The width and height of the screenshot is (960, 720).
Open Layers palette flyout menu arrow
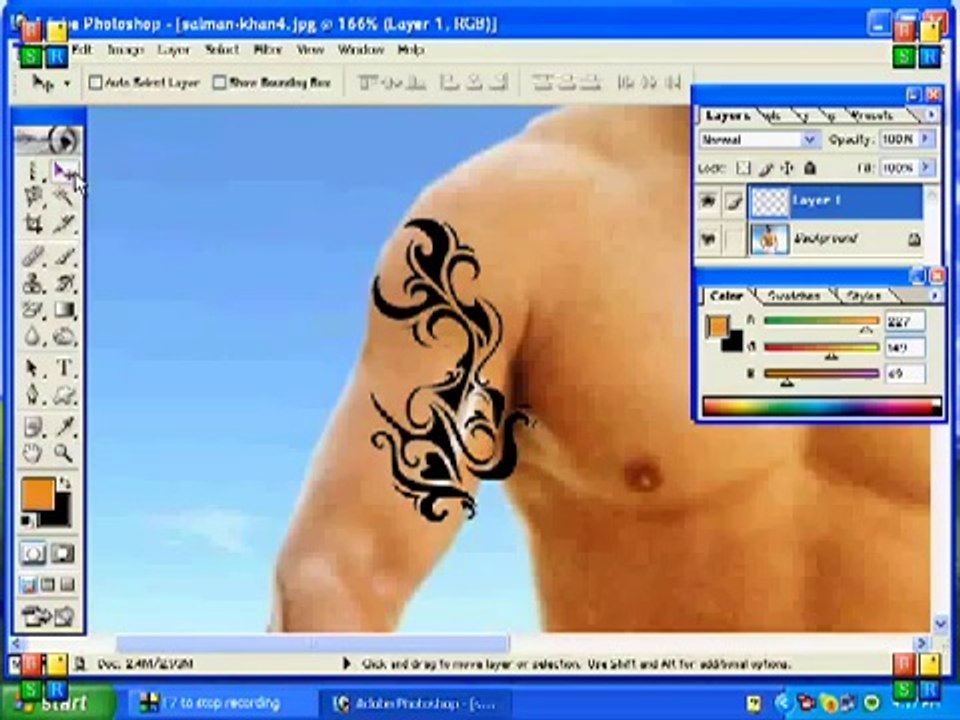tap(931, 114)
